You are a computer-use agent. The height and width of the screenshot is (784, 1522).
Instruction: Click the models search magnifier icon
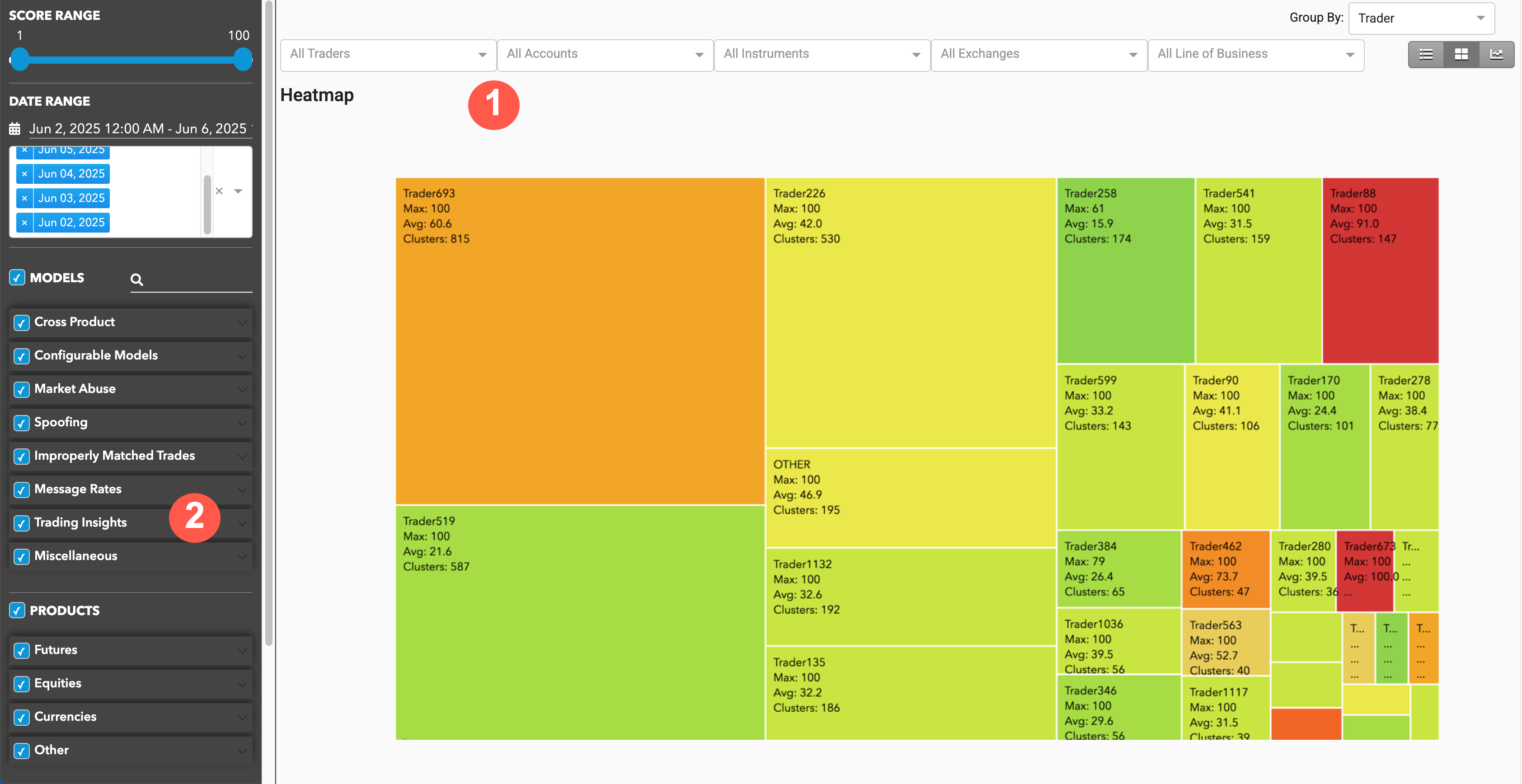[136, 280]
